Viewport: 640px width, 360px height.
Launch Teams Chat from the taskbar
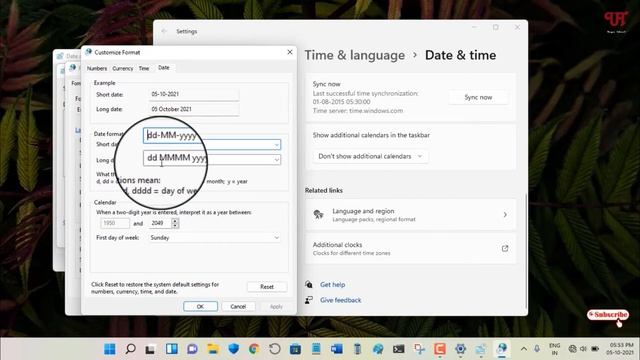[192, 349]
